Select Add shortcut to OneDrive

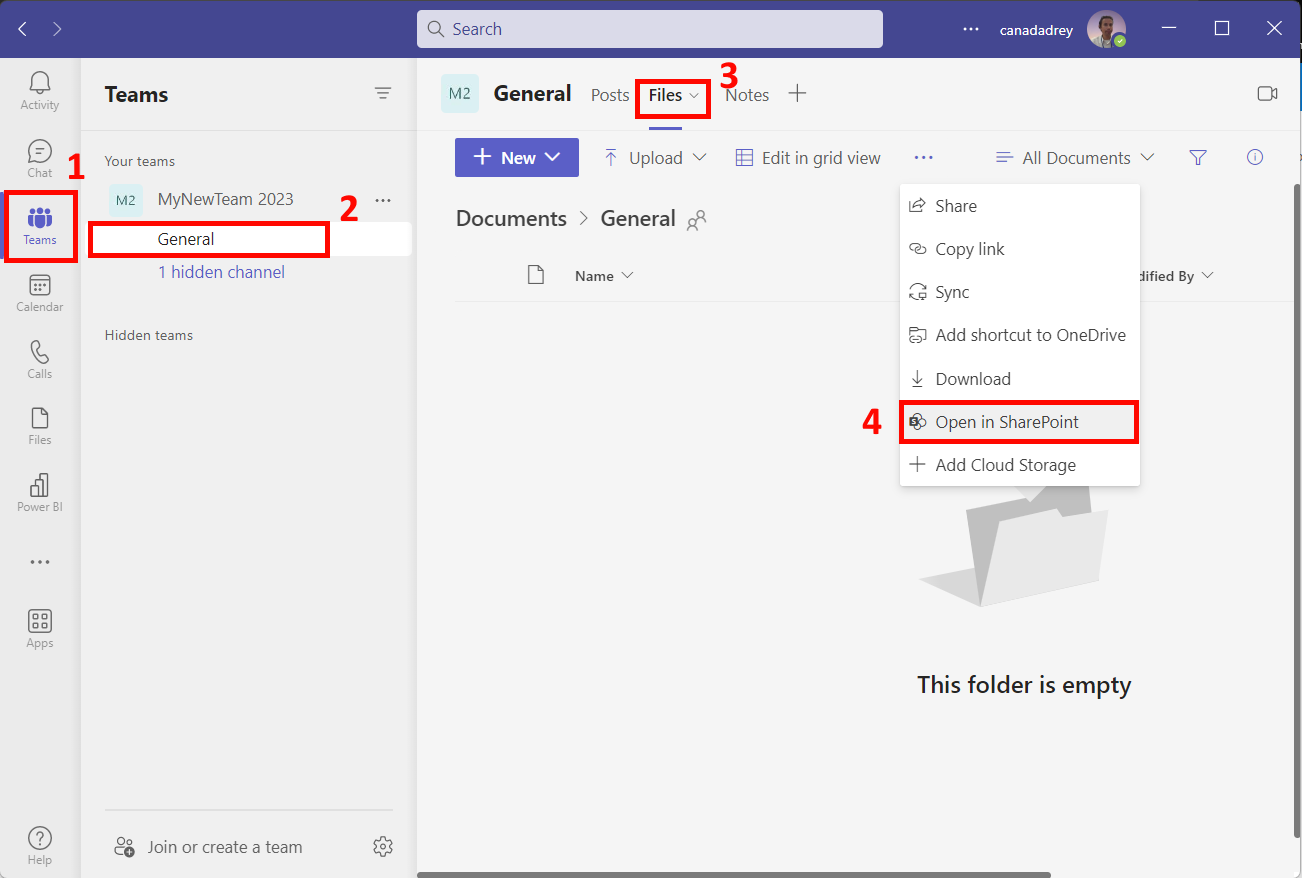(1020, 335)
